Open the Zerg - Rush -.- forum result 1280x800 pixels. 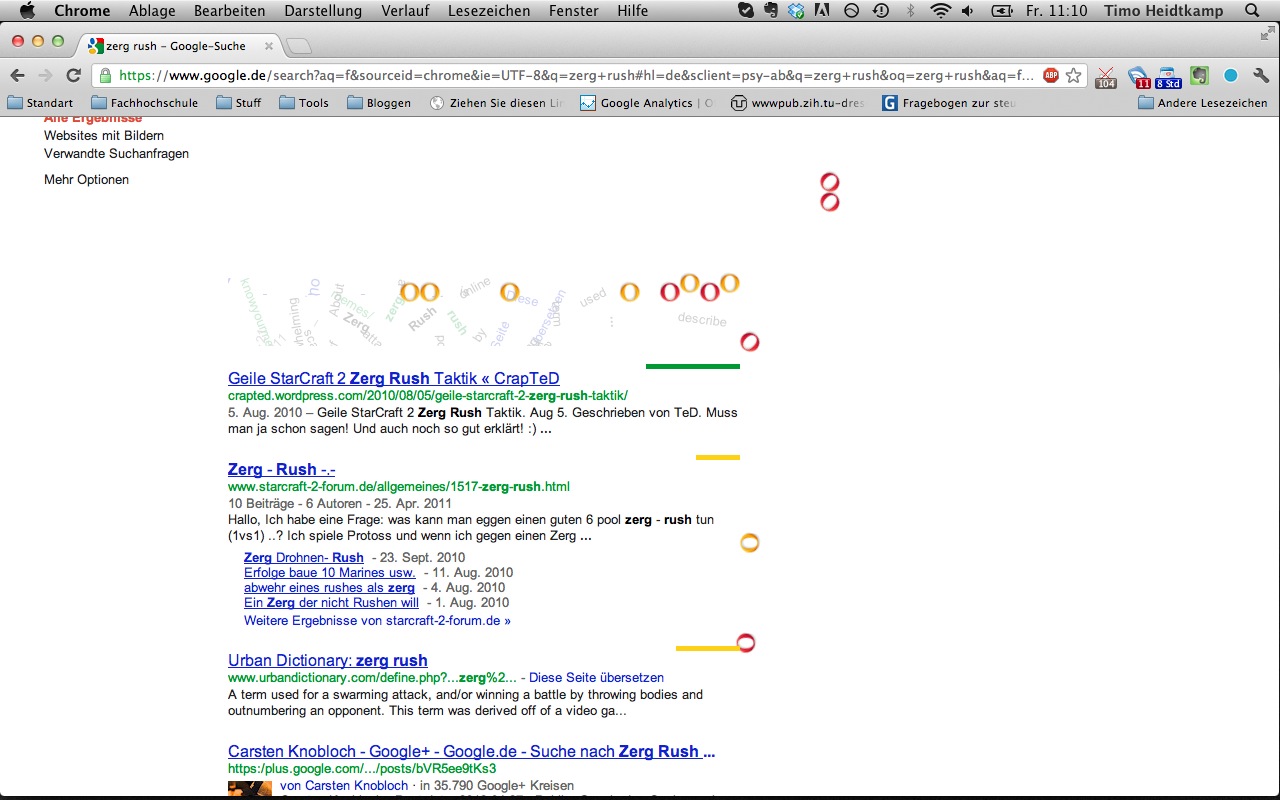[282, 469]
